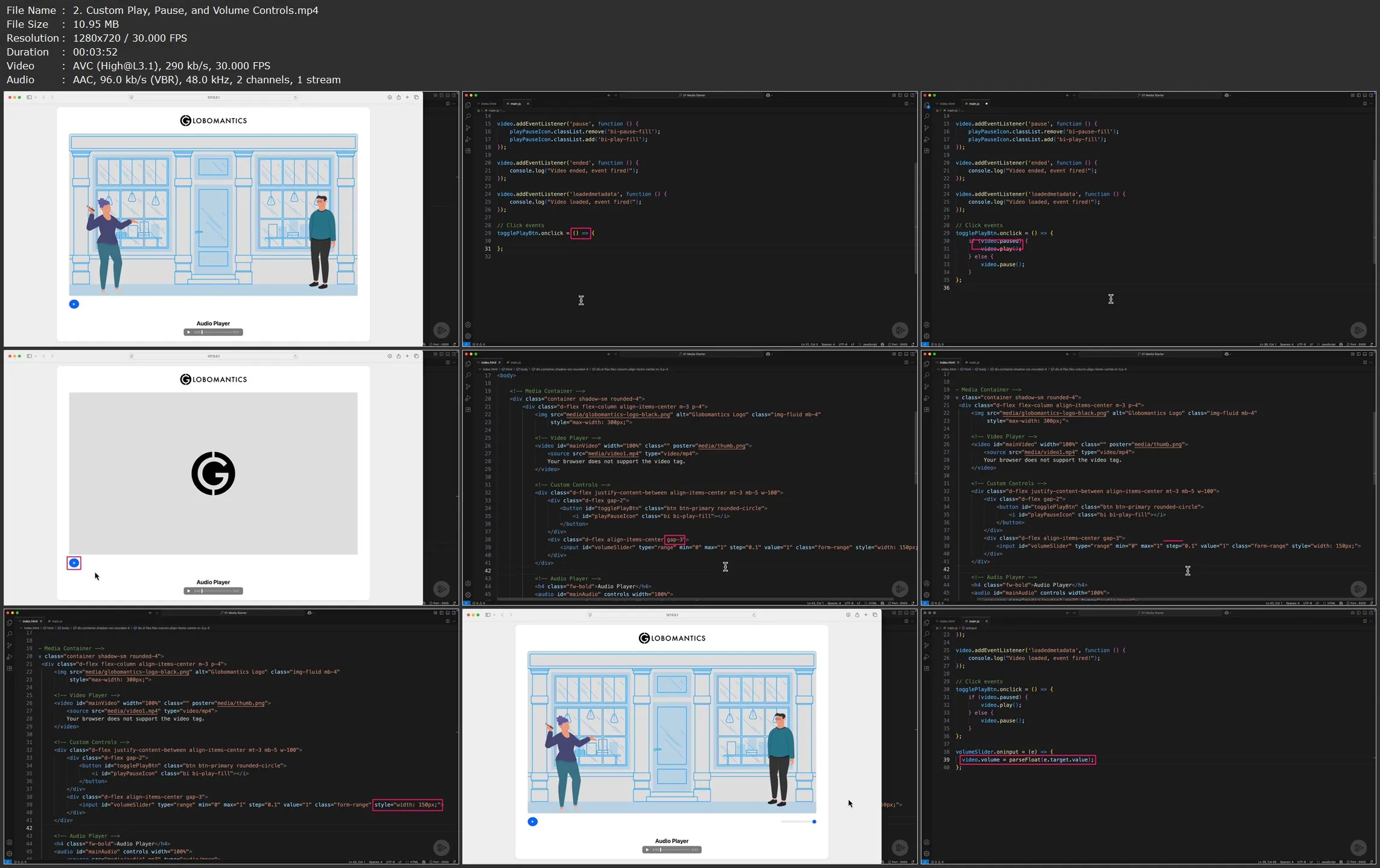This screenshot has height=868, width=1380.
Task: Open Accounts icon in frame highlighting '() =>'
Action: 468,325
